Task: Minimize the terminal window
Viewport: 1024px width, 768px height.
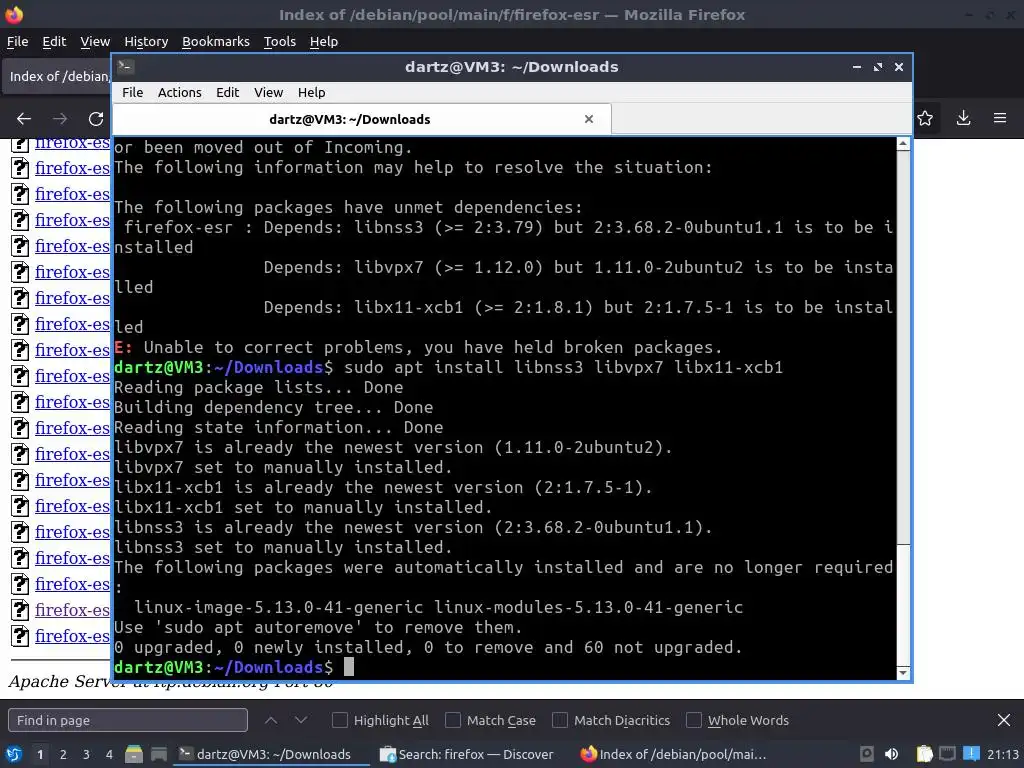Action: tap(857, 67)
